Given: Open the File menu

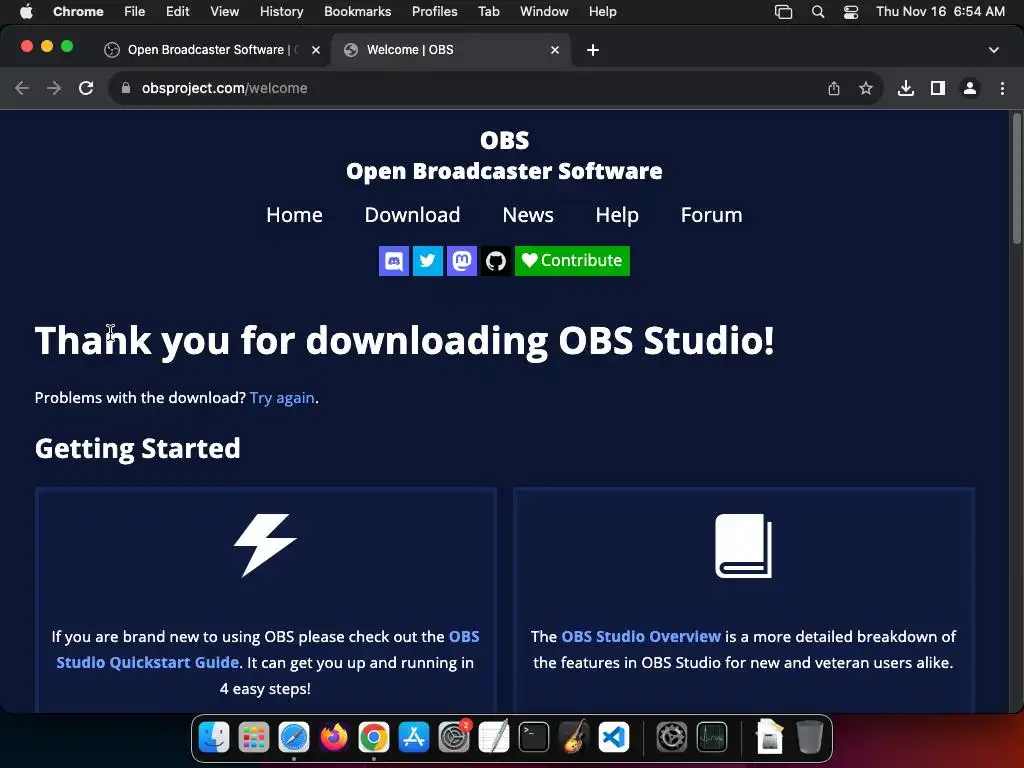Looking at the screenshot, I should 135,12.
